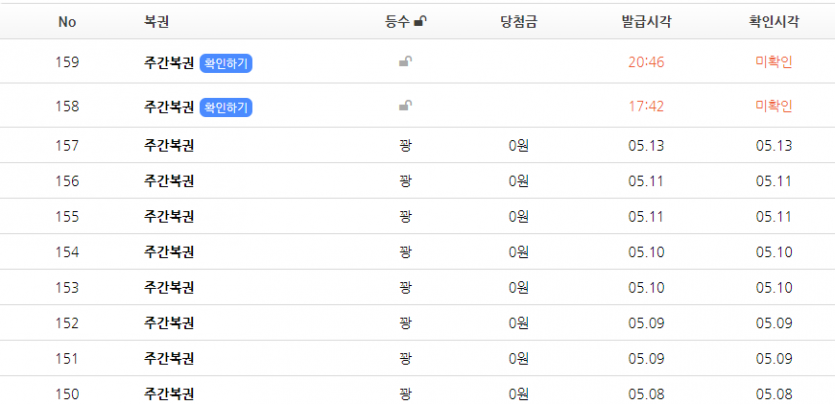
Task: Click the 확인하기 button in row 158
Action: (x=226, y=108)
